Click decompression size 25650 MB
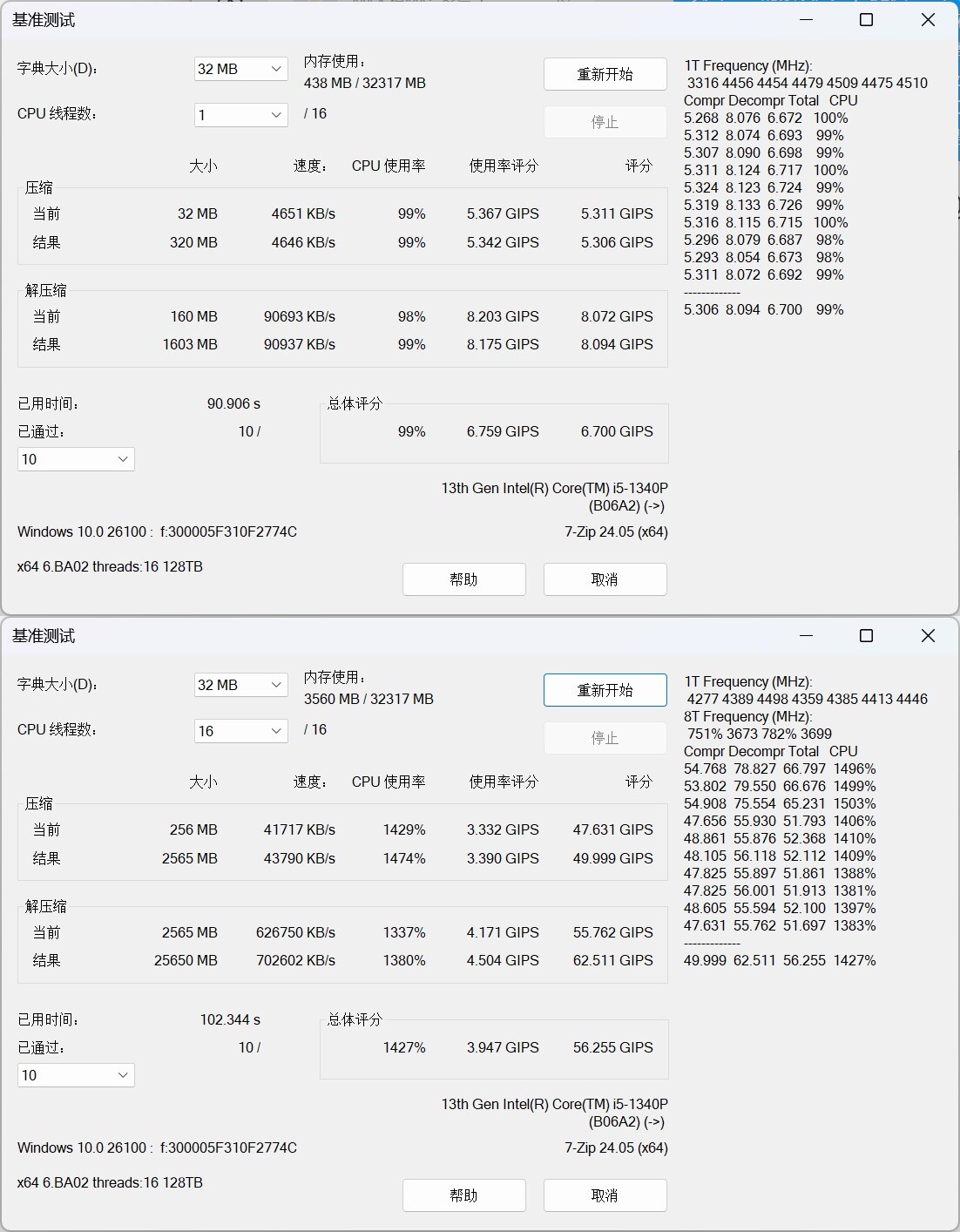The width and height of the screenshot is (960, 1232). (186, 960)
